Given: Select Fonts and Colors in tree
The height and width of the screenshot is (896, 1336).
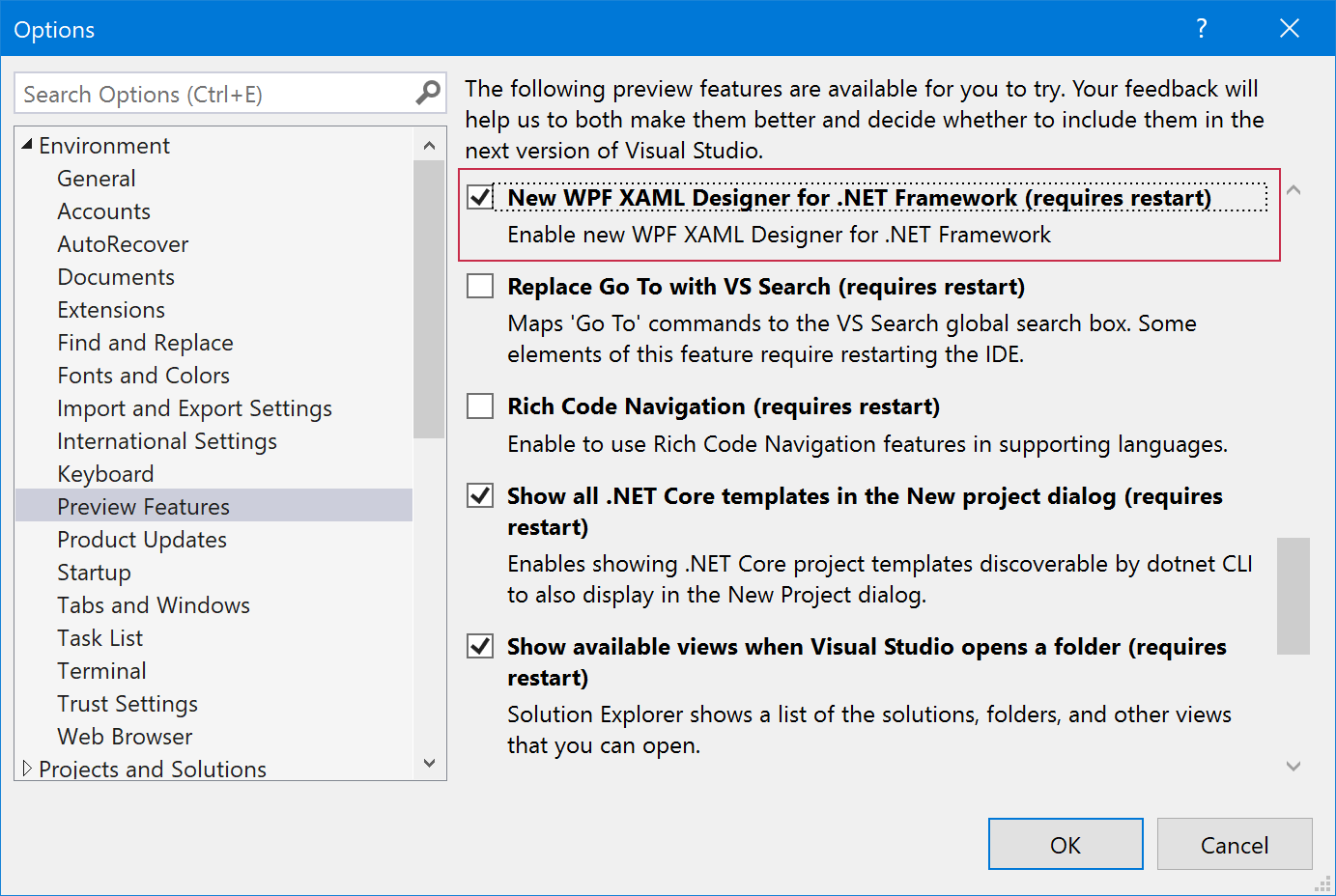Looking at the screenshot, I should [143, 376].
